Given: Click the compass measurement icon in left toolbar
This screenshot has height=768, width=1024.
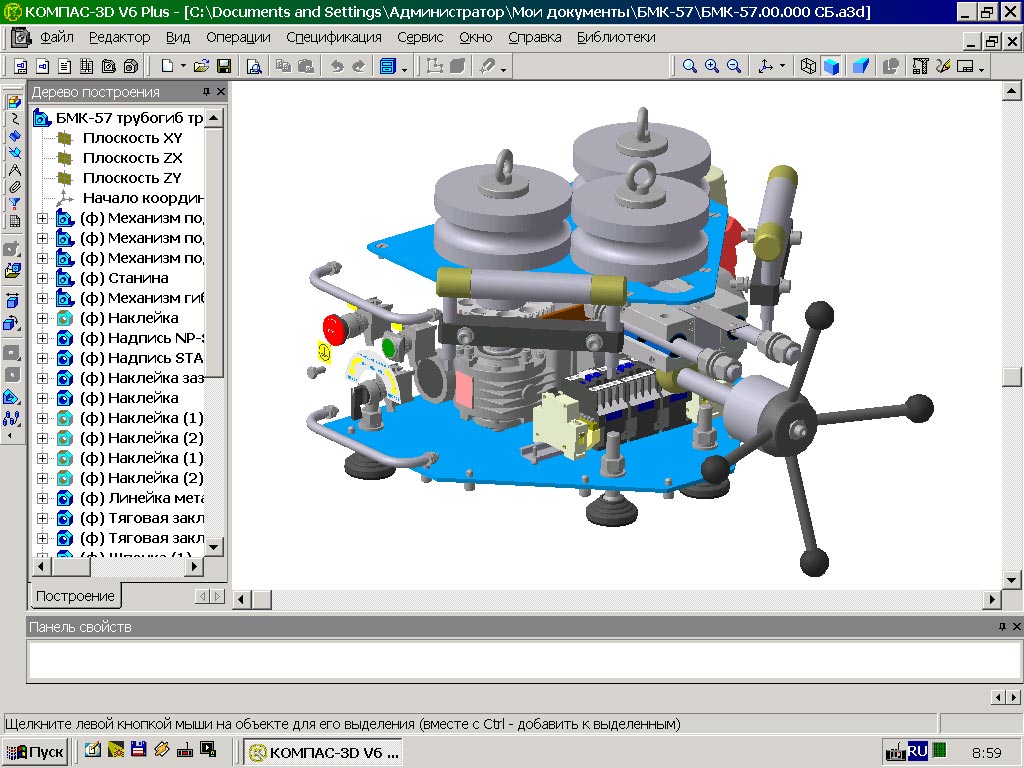Looking at the screenshot, I should pos(14,170).
